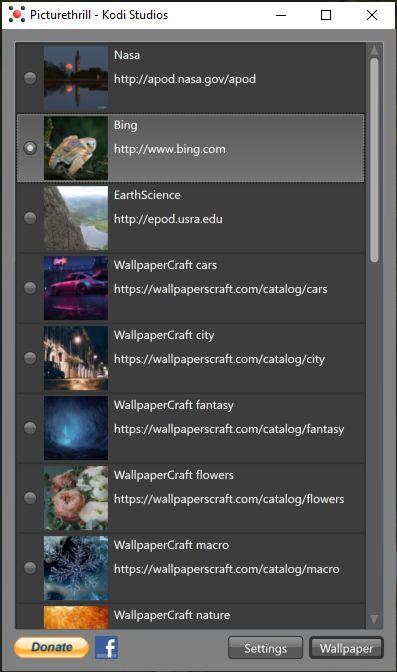
Task: Click the http://epod.usra.edu URL text
Action: tap(168, 219)
